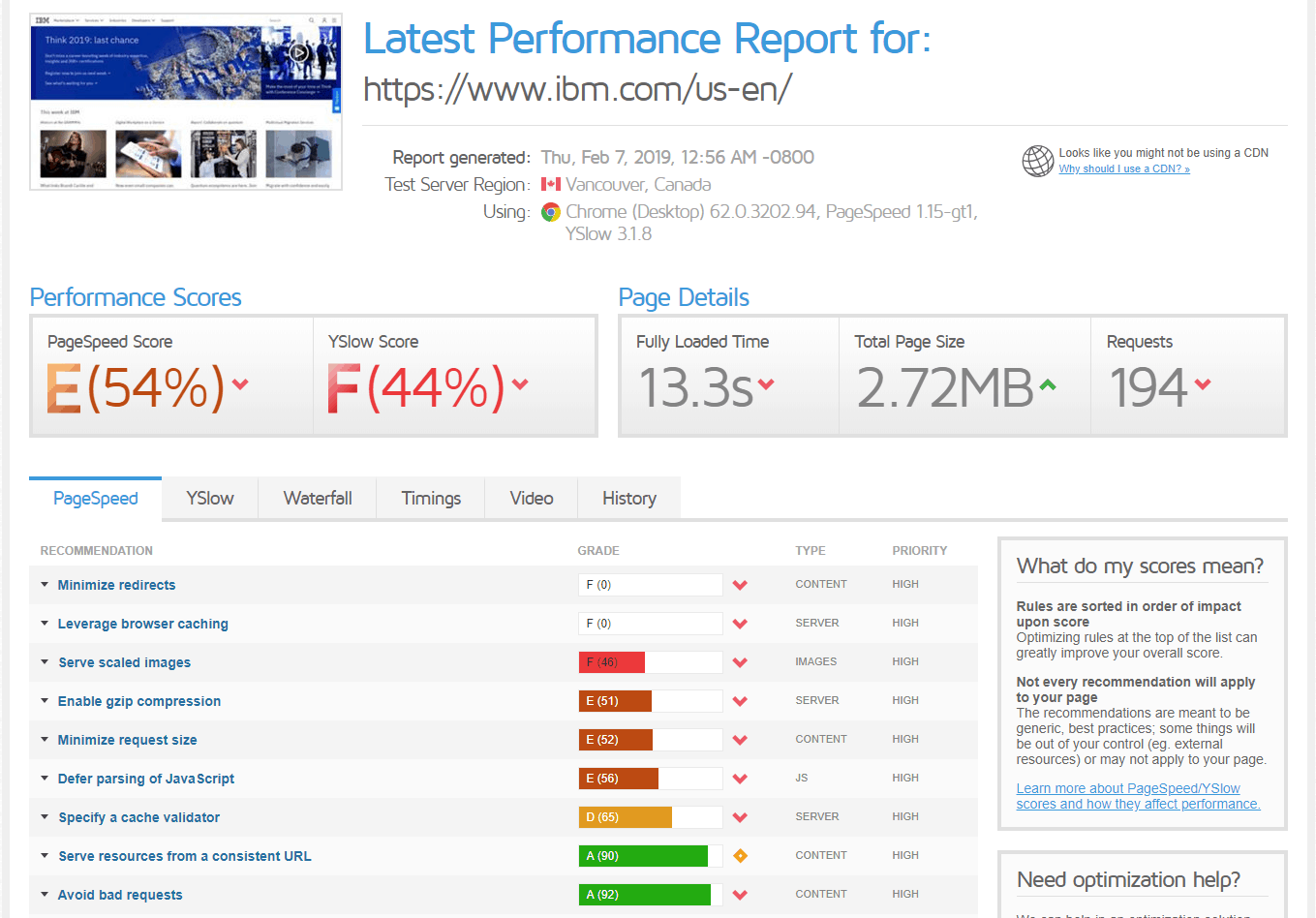Click red chevron in Defer parsing JavaScript row
Screen dimensions: 1316x918
click(x=740, y=779)
